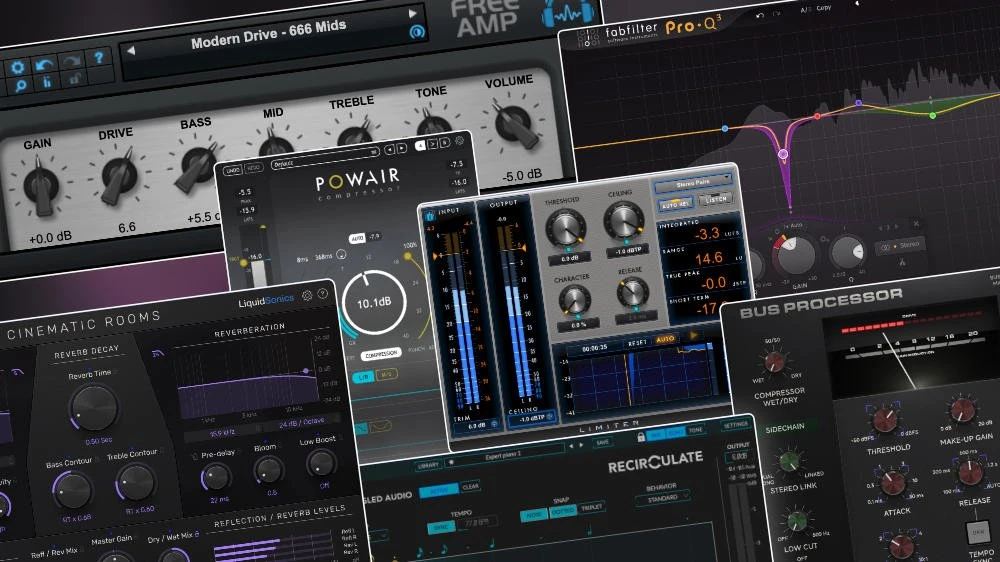The height and width of the screenshot is (562, 1000).
Task: Click Limiter CEILING -1.0 dBTP field
Action: point(531,418)
